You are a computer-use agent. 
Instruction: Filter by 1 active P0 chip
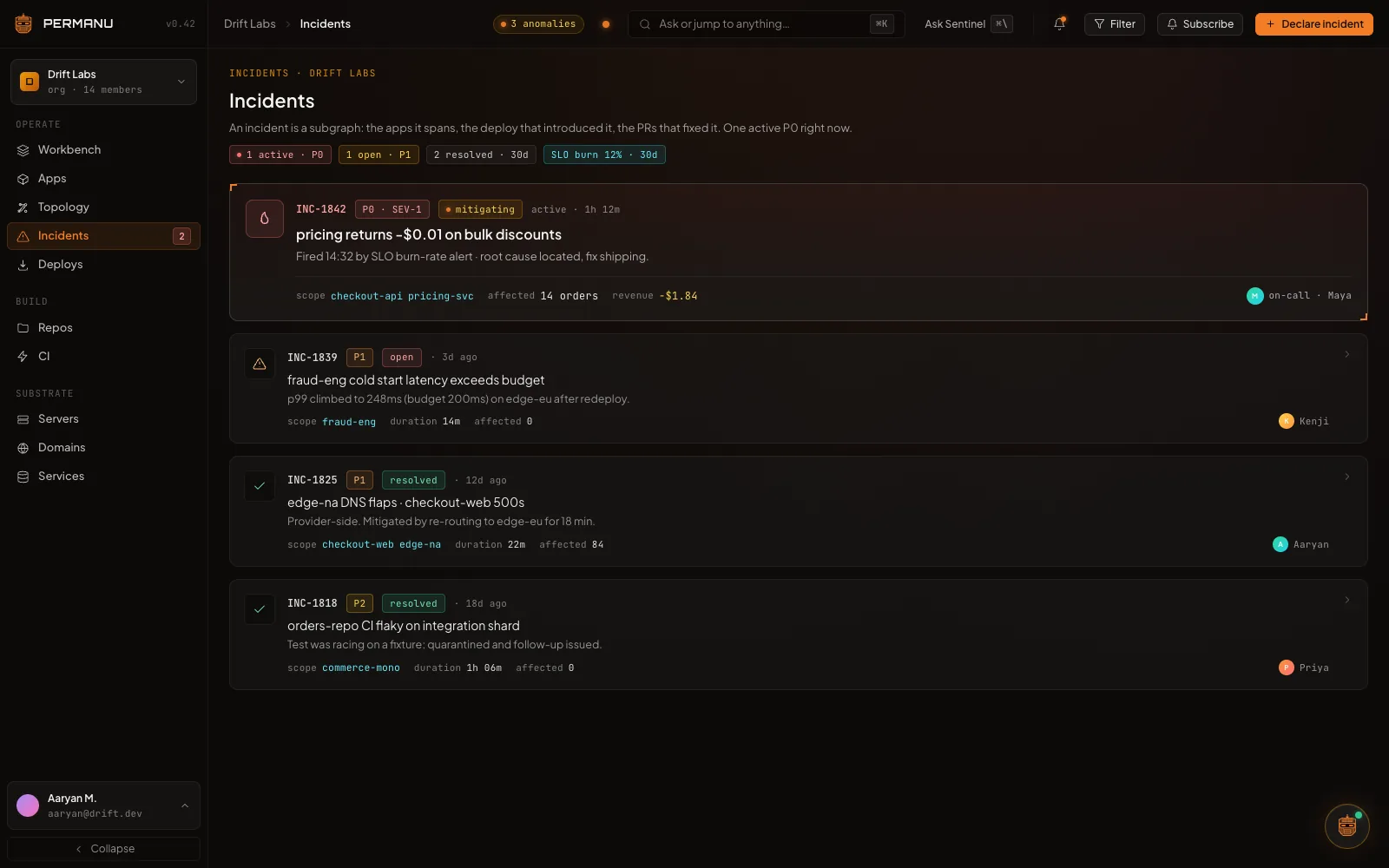(280, 155)
